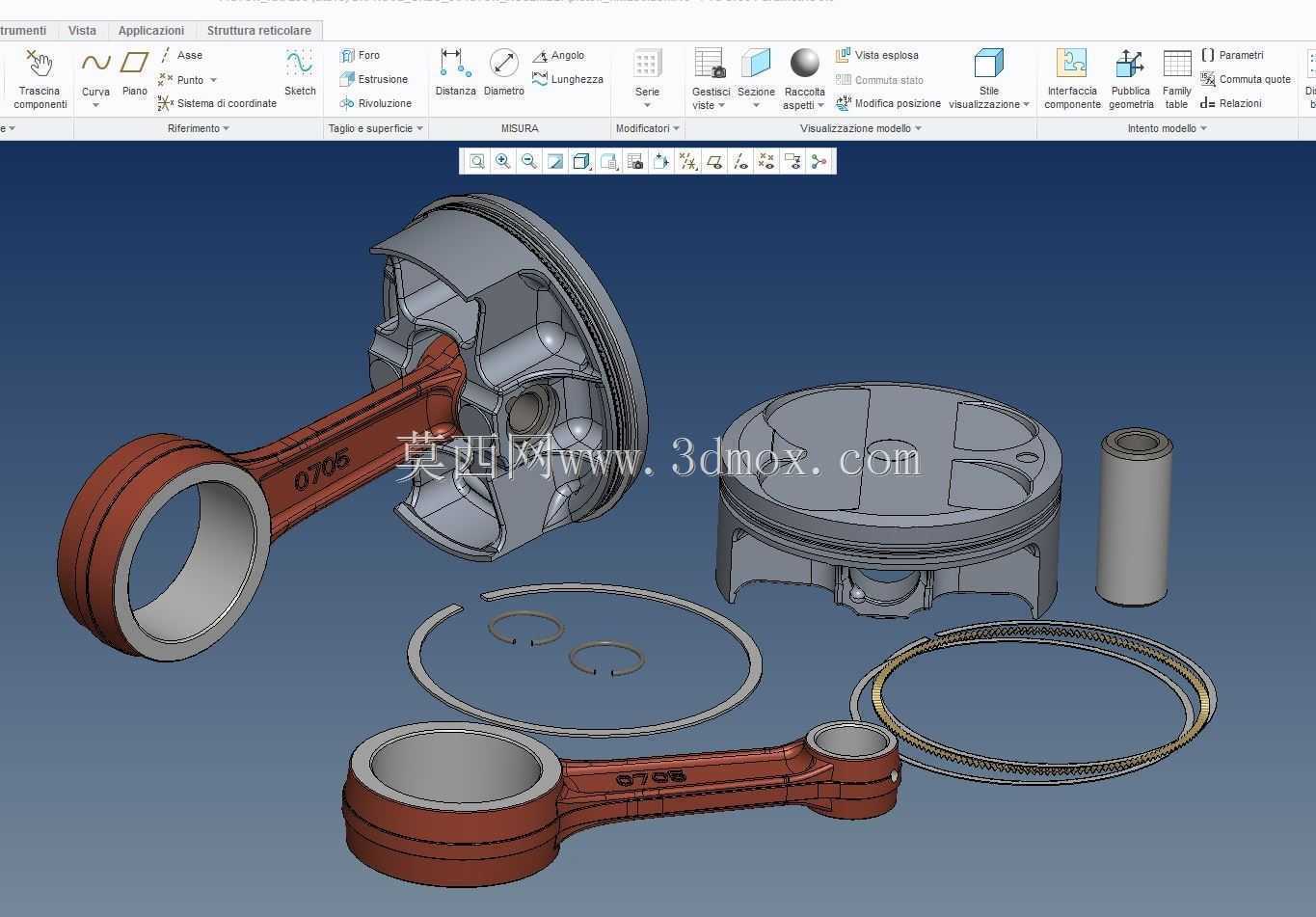1316x917 pixels.
Task: Open Interfaccia componente
Action: (1072, 79)
